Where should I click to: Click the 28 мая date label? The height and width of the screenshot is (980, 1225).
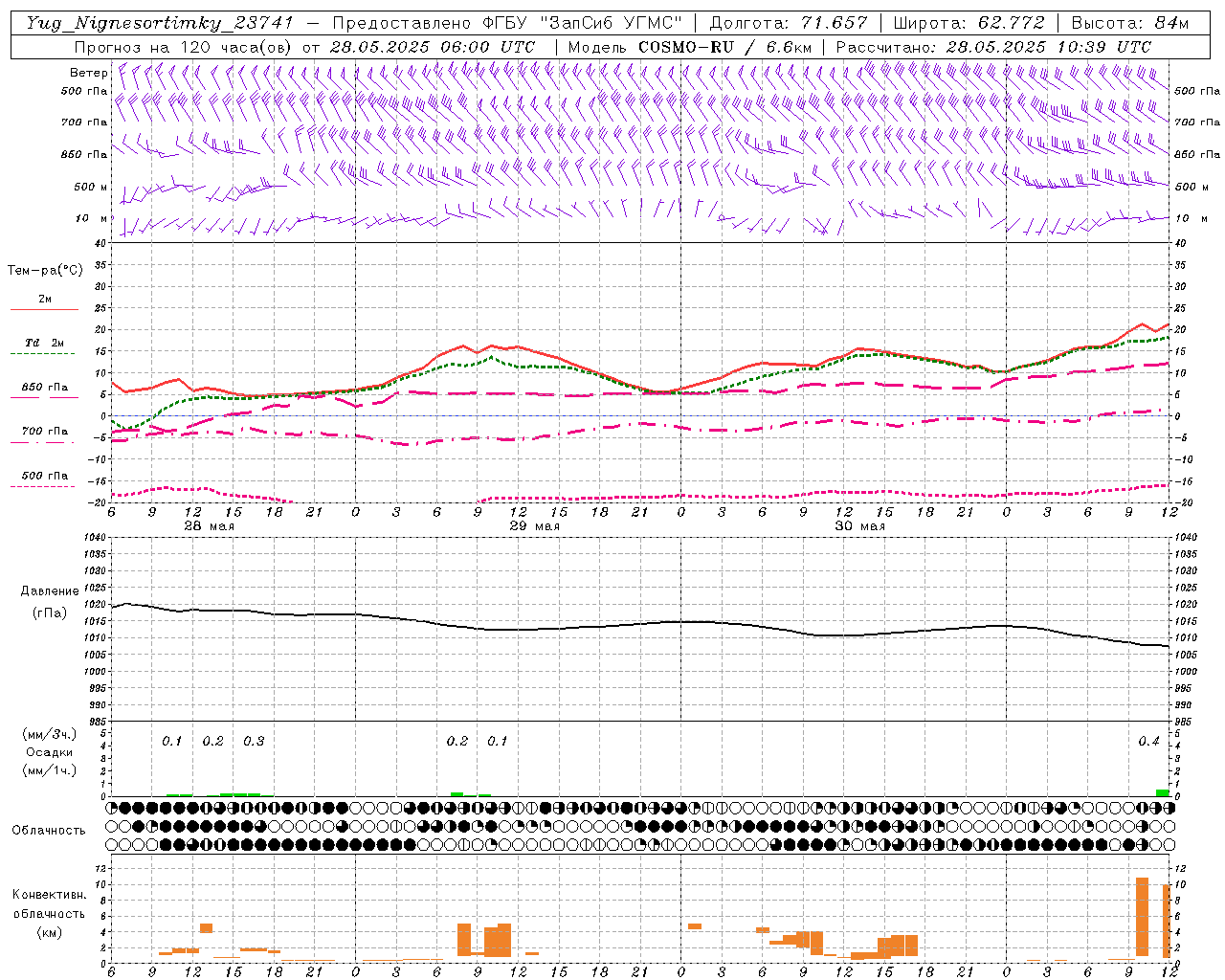[x=209, y=526]
